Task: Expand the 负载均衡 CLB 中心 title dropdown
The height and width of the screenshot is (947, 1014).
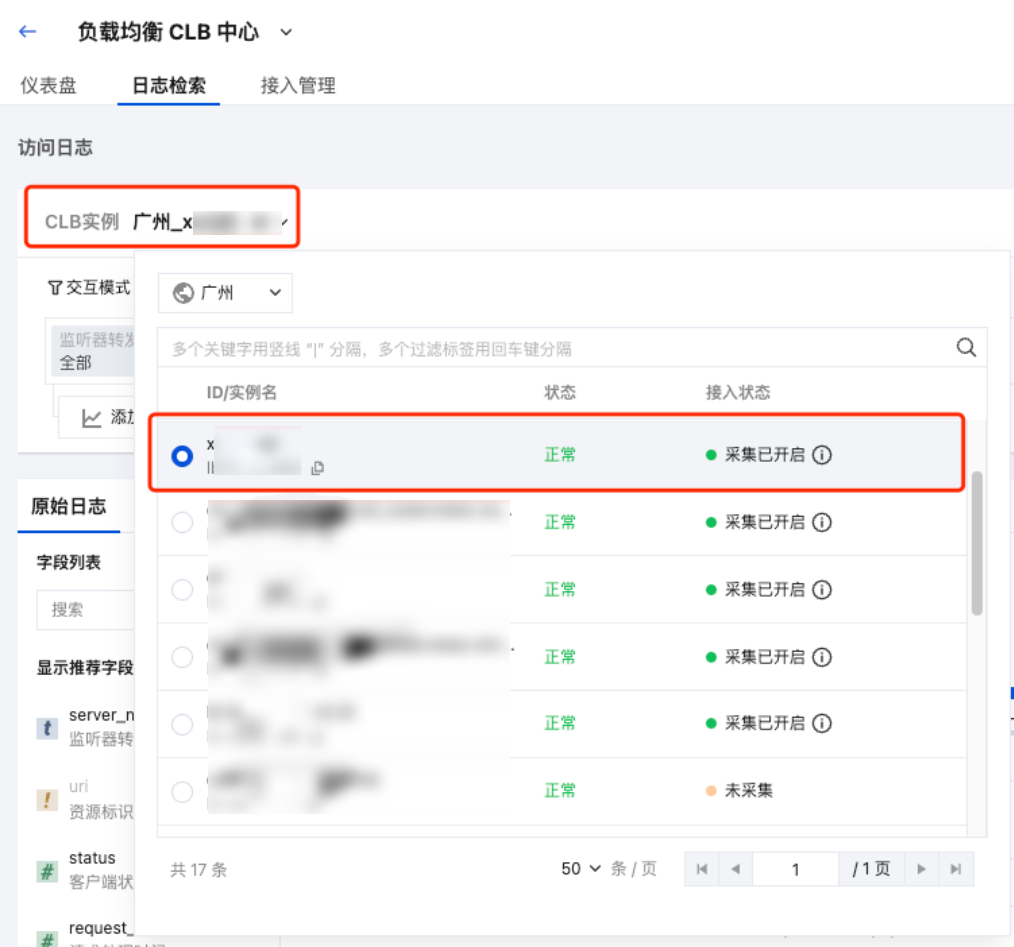Action: (x=286, y=32)
